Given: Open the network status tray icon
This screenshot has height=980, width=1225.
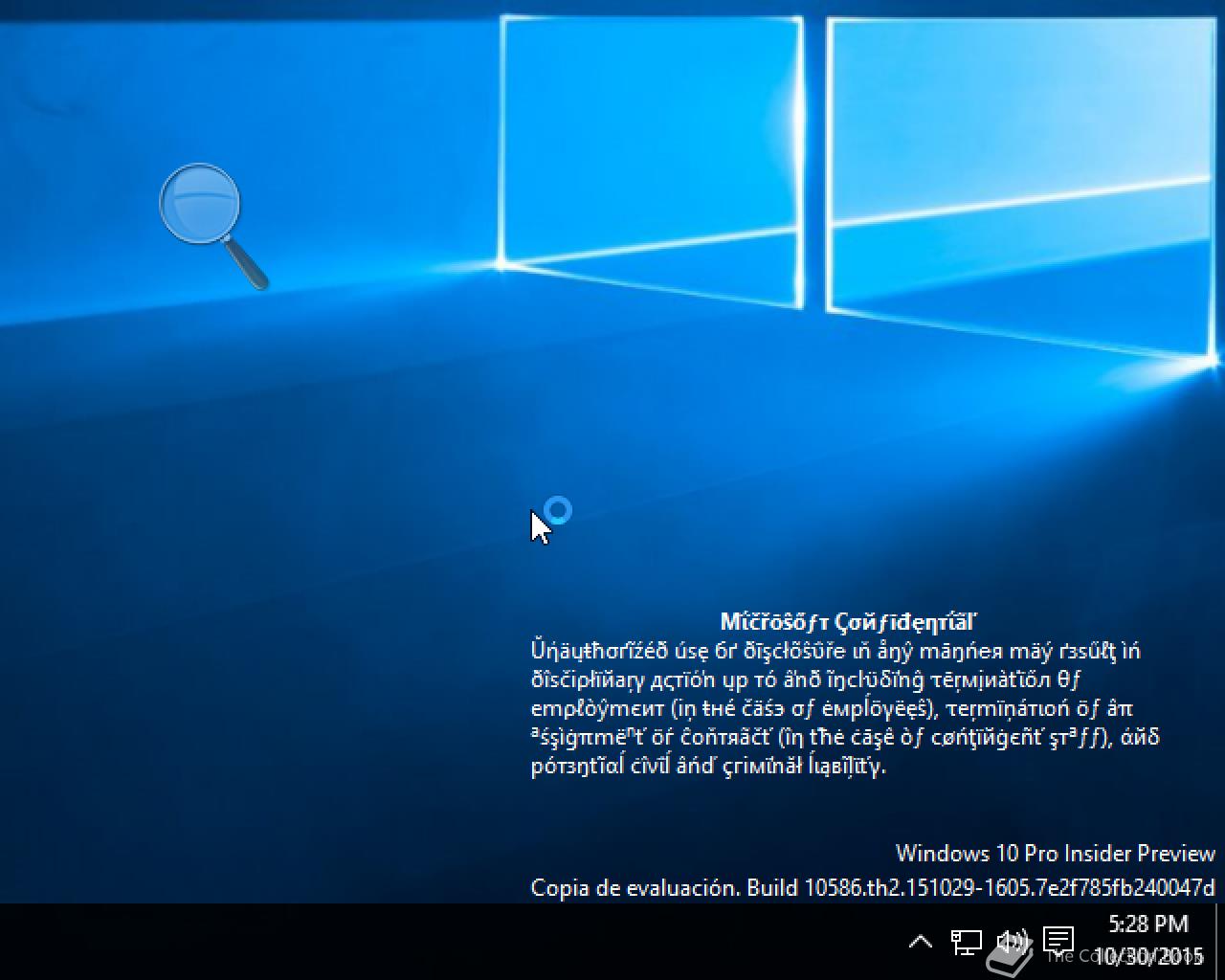Looking at the screenshot, I should click(967, 942).
